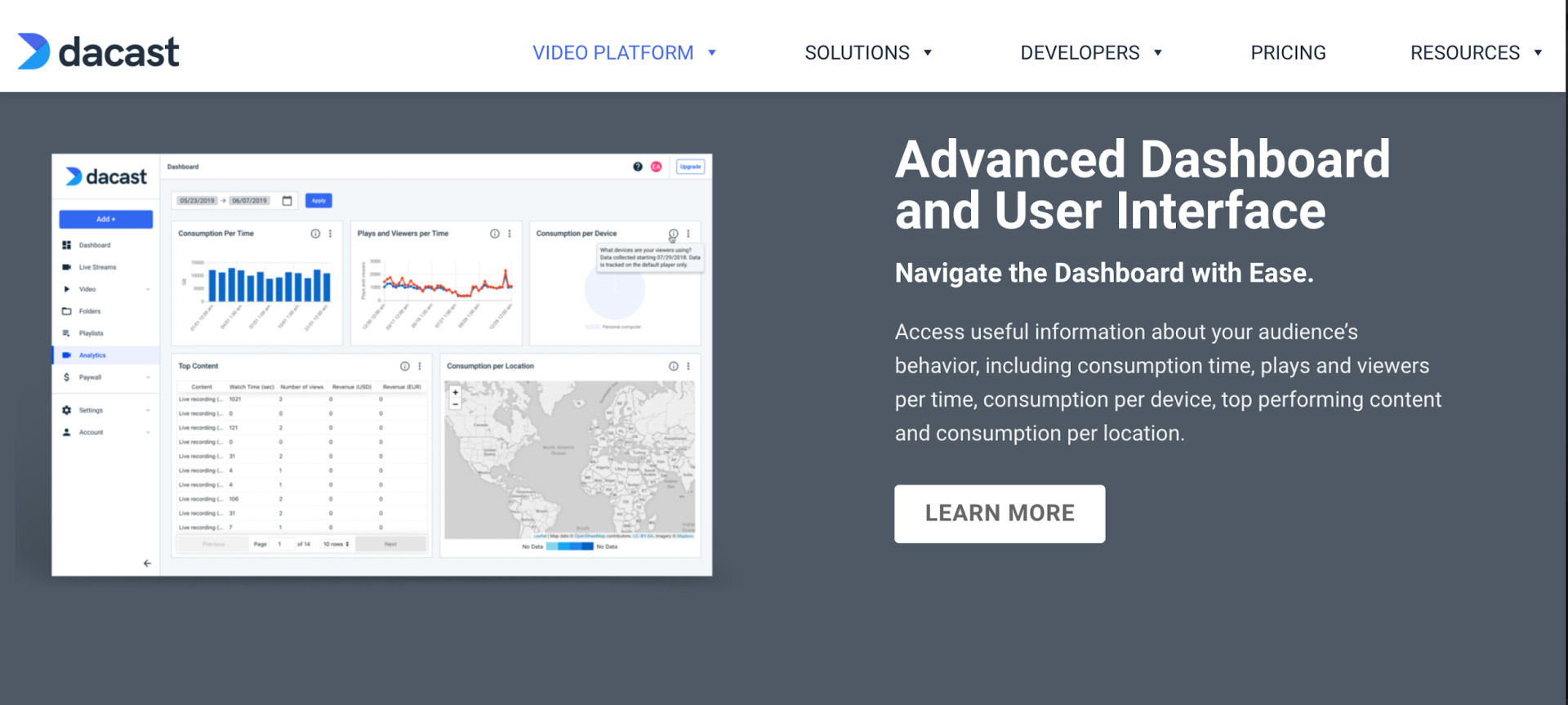
Task: Click the blue Apply button
Action: [318, 201]
